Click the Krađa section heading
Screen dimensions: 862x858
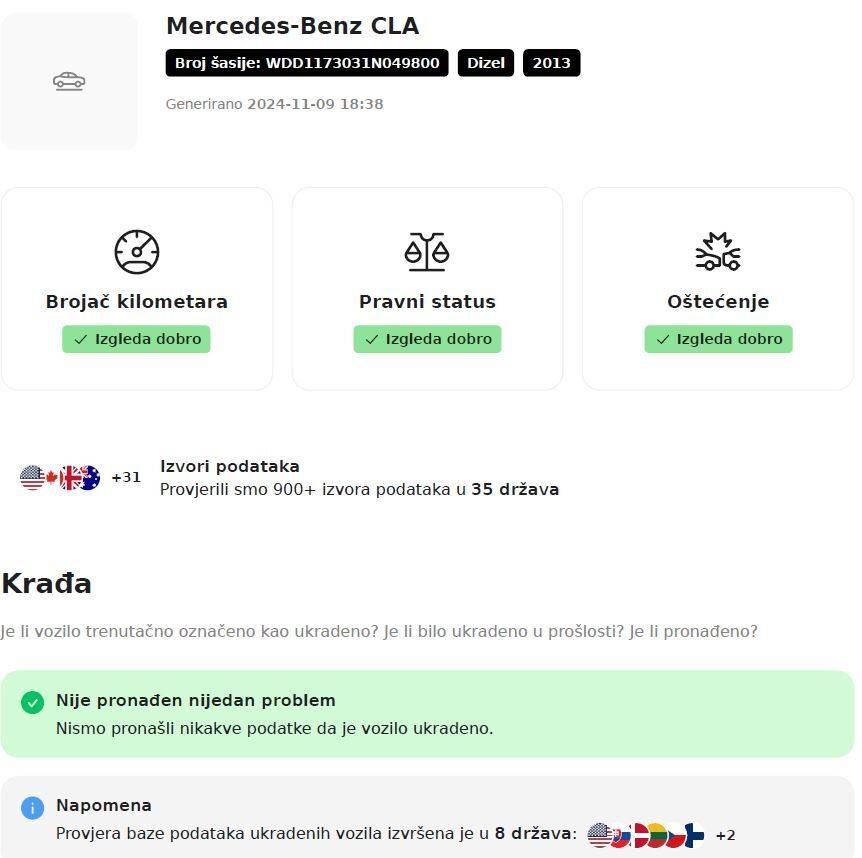pos(47,584)
